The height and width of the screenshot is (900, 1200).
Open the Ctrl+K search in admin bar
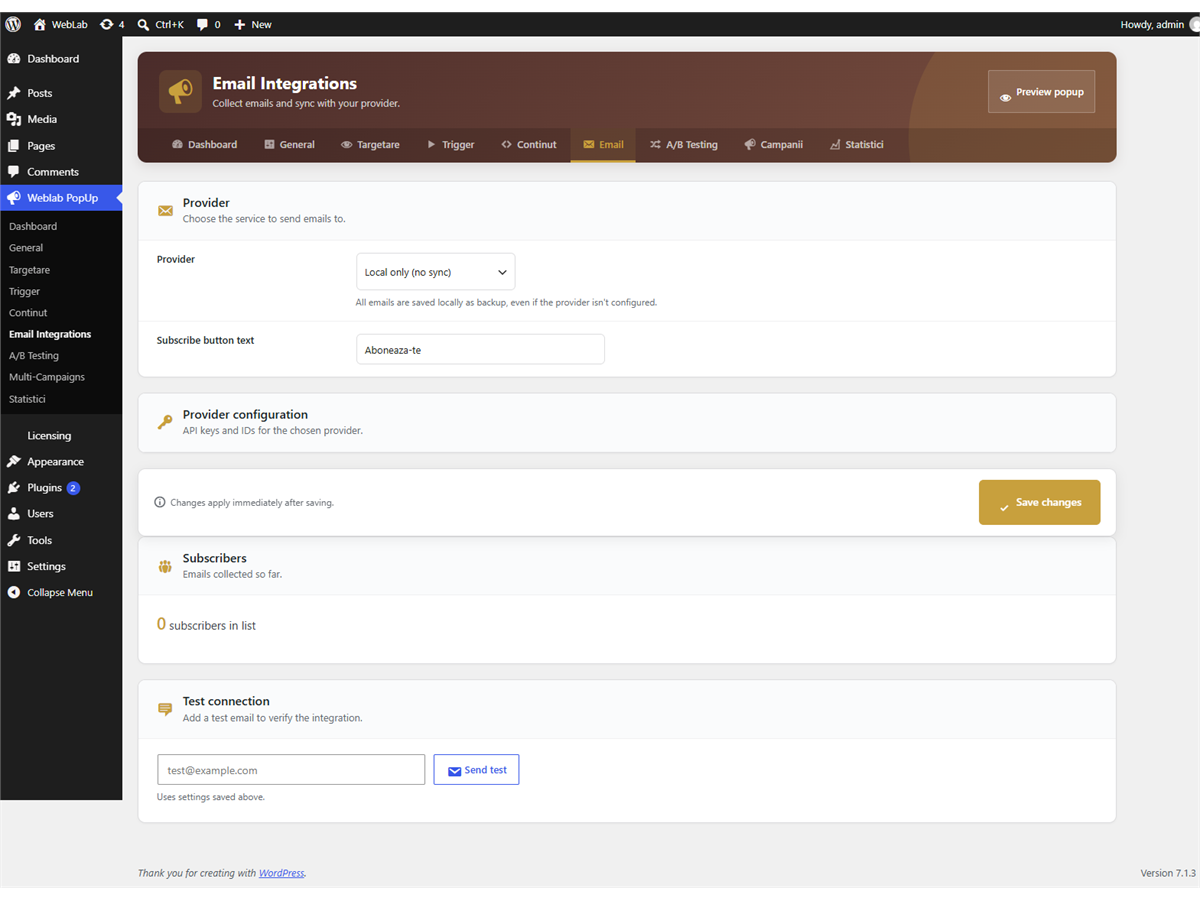160,24
